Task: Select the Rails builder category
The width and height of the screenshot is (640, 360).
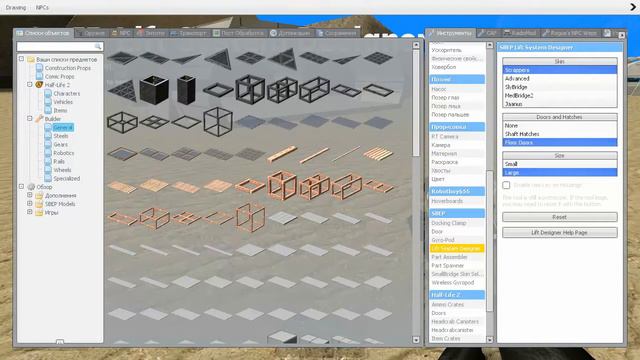Action: click(x=59, y=162)
